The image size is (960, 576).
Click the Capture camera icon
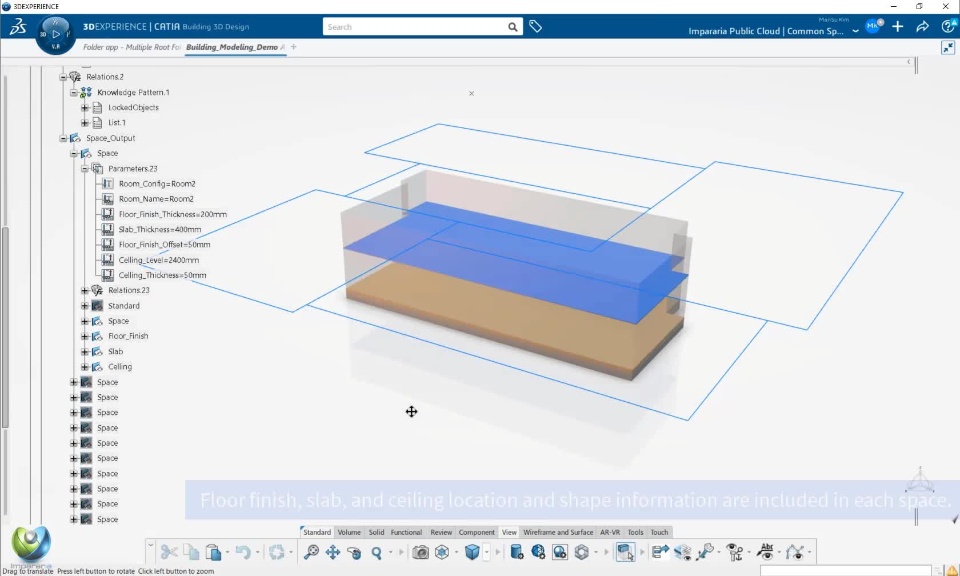click(x=421, y=552)
